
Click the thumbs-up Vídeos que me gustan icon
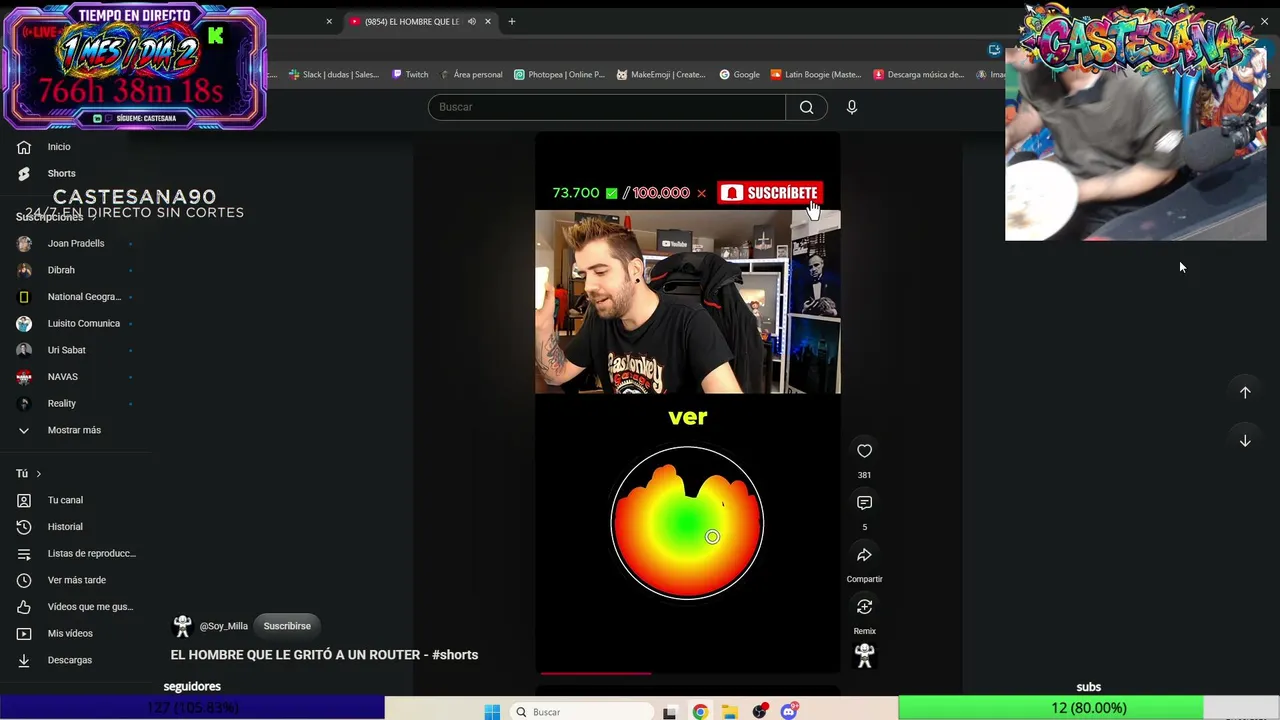tap(24, 607)
